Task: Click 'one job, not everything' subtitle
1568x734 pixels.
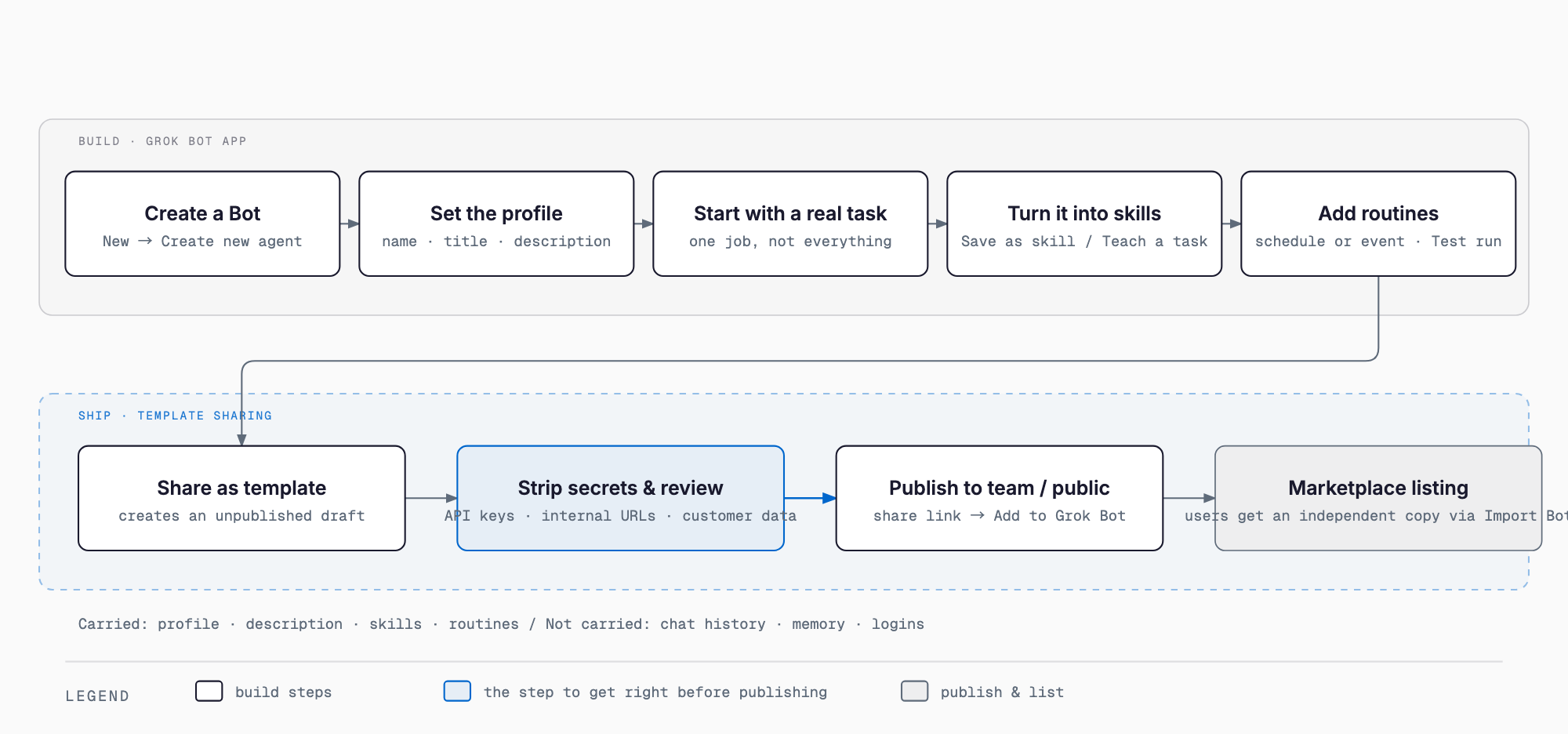Action: pyautogui.click(x=790, y=242)
